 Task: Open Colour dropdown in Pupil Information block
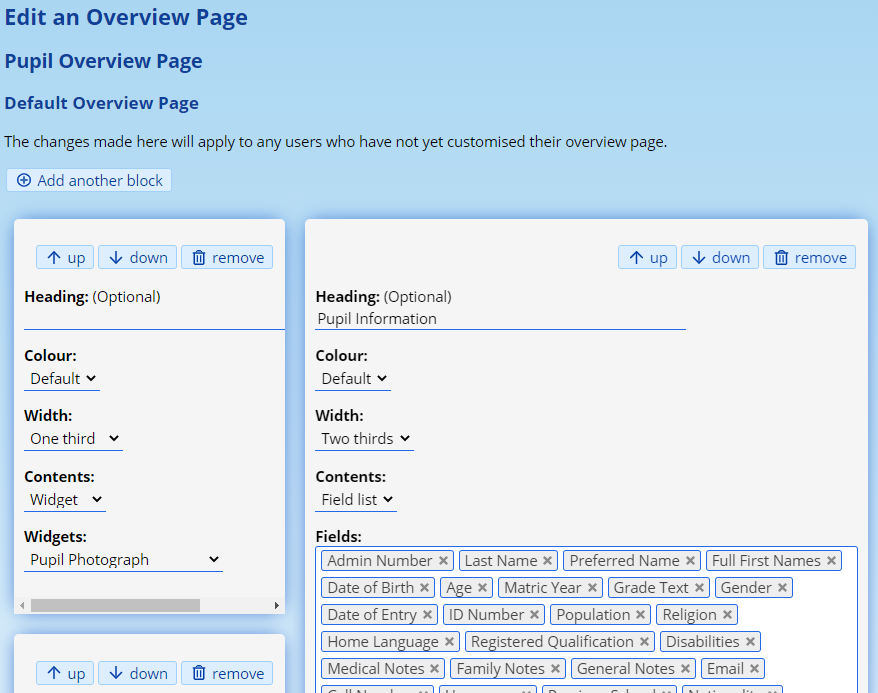pos(353,379)
